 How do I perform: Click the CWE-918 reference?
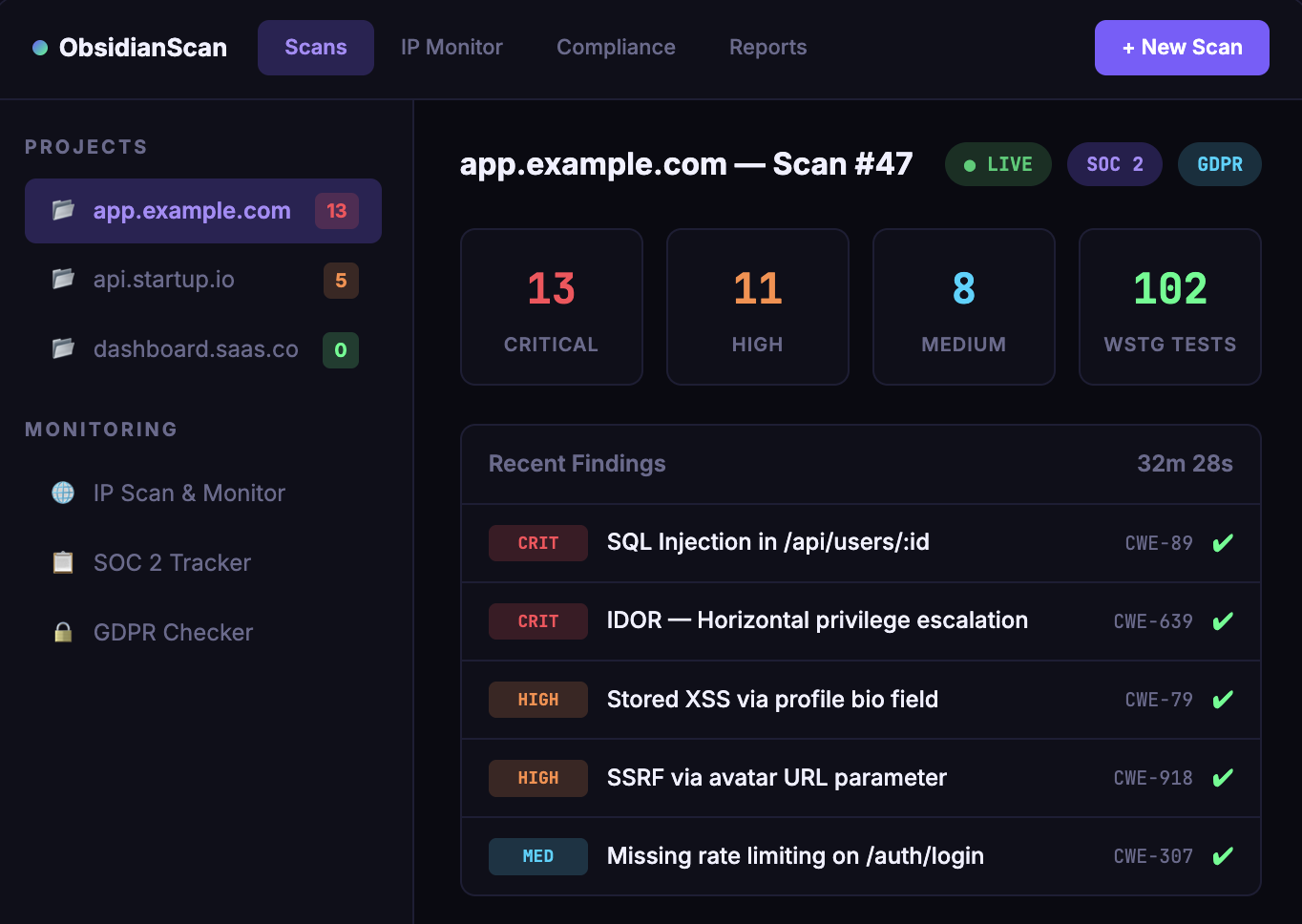coord(1153,778)
